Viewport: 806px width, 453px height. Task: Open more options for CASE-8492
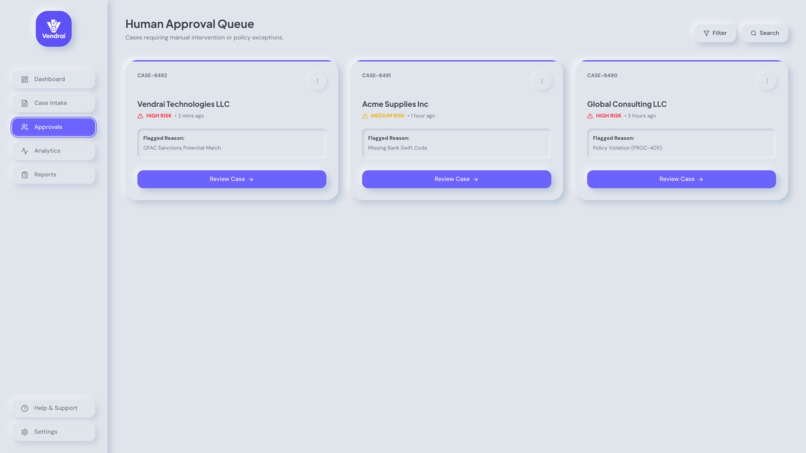317,81
